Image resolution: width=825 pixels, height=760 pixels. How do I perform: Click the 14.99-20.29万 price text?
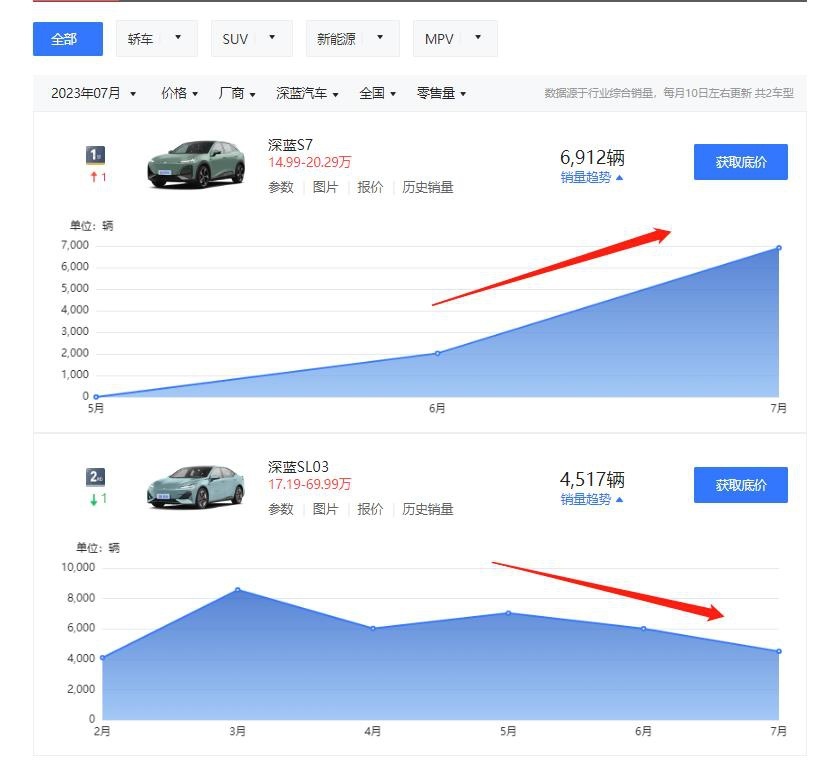(x=309, y=162)
